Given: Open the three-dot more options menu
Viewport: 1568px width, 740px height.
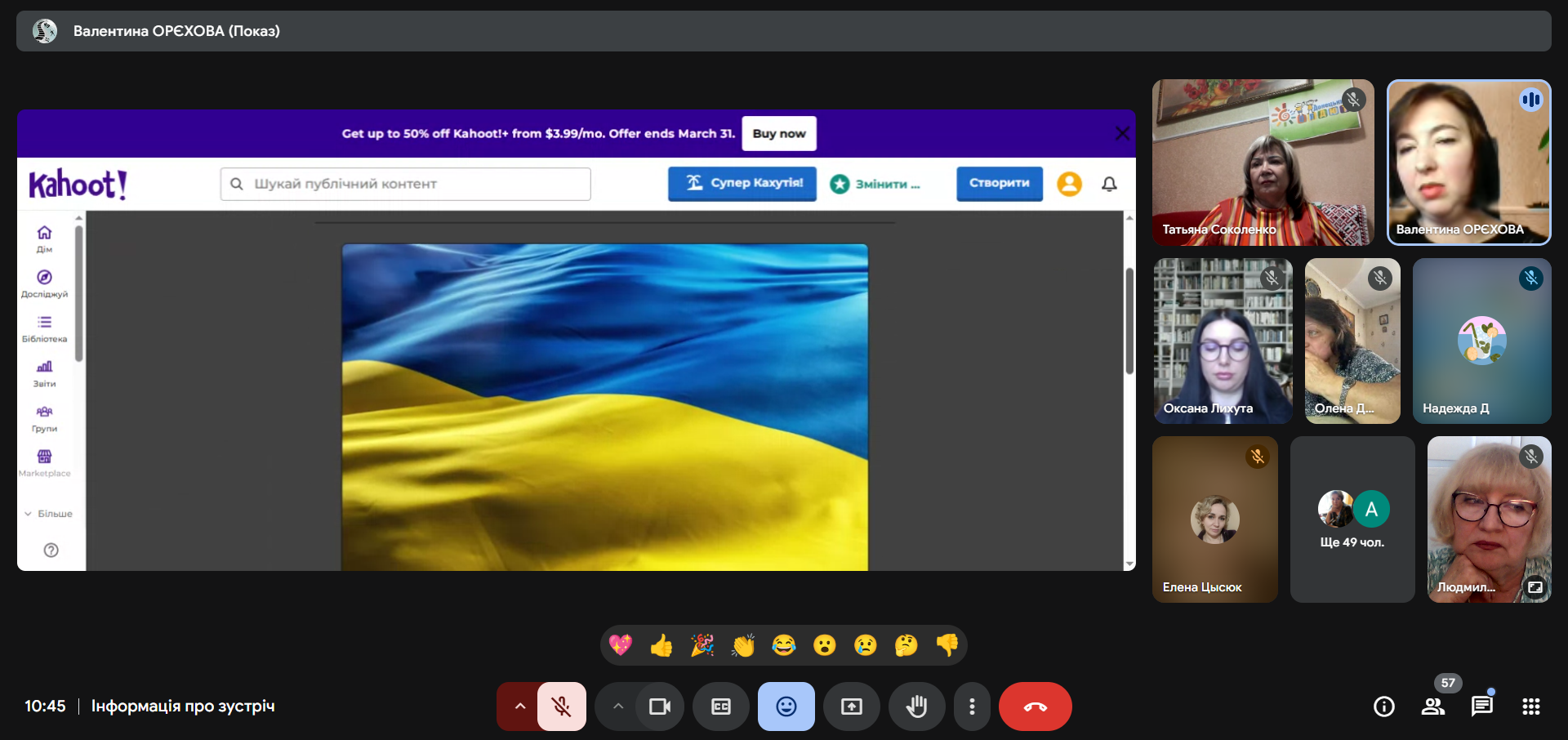Looking at the screenshot, I should [x=971, y=707].
